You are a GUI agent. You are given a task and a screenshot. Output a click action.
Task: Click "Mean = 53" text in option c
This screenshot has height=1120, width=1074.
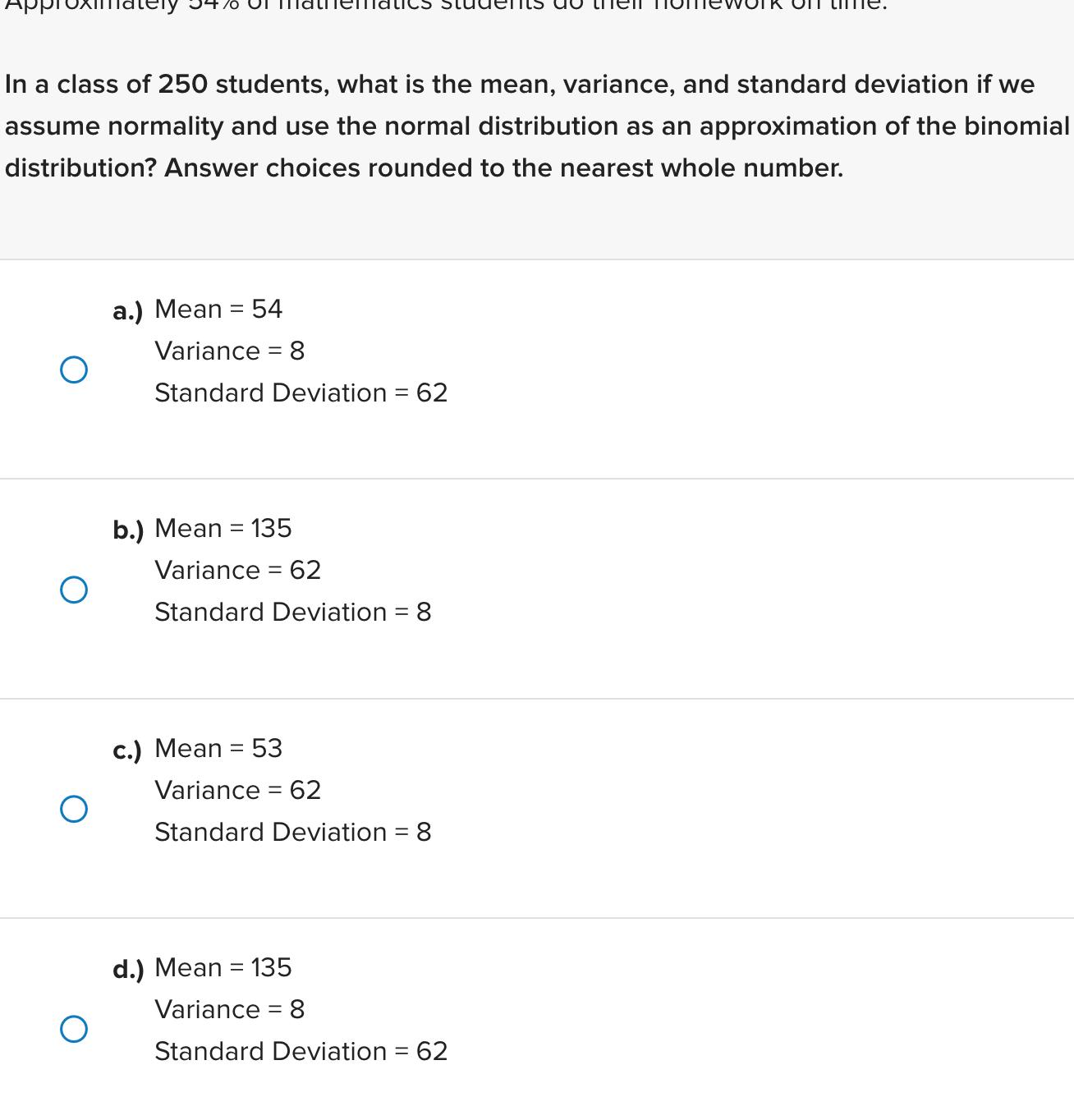pyautogui.click(x=218, y=748)
